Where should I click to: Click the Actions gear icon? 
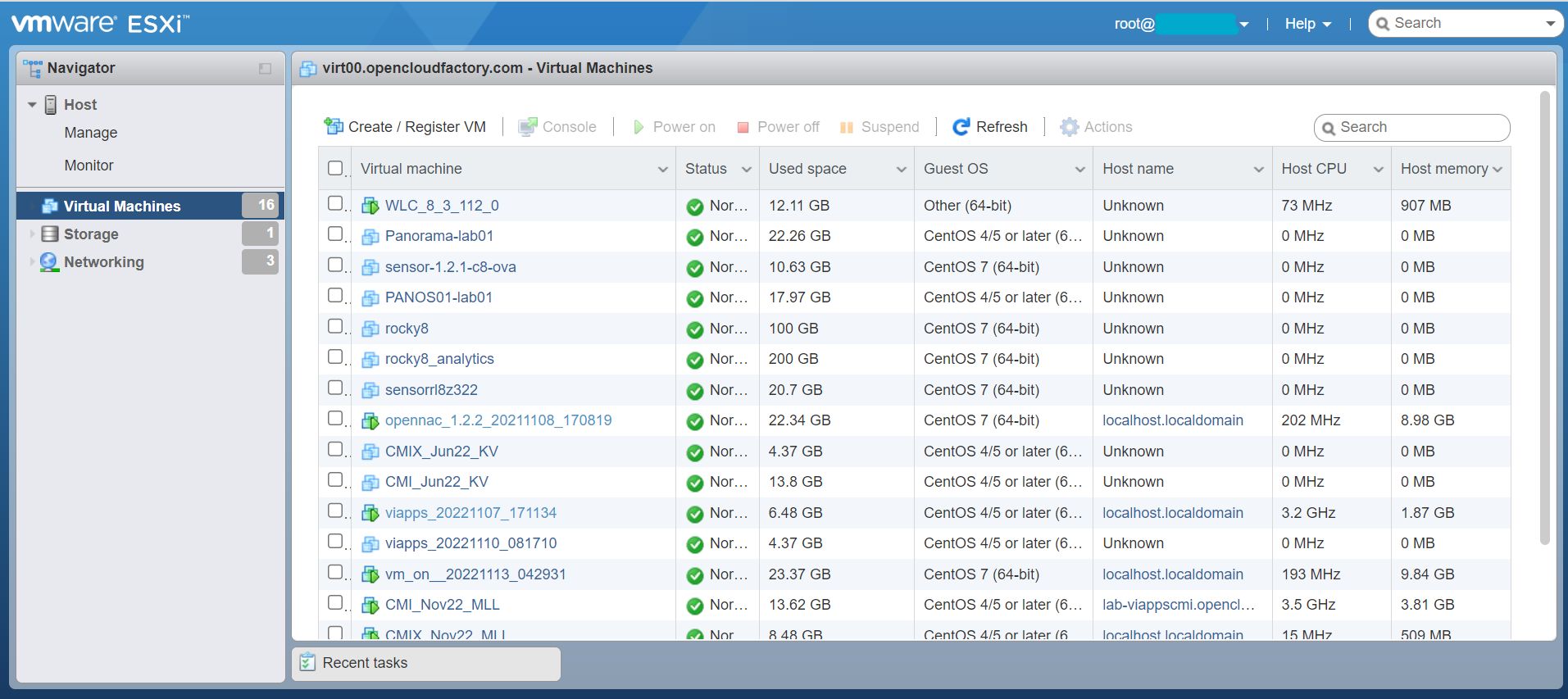(1069, 127)
